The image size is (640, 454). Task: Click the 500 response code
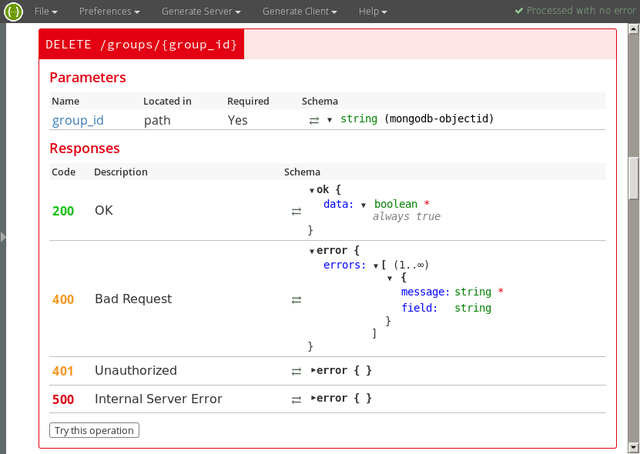tap(63, 399)
